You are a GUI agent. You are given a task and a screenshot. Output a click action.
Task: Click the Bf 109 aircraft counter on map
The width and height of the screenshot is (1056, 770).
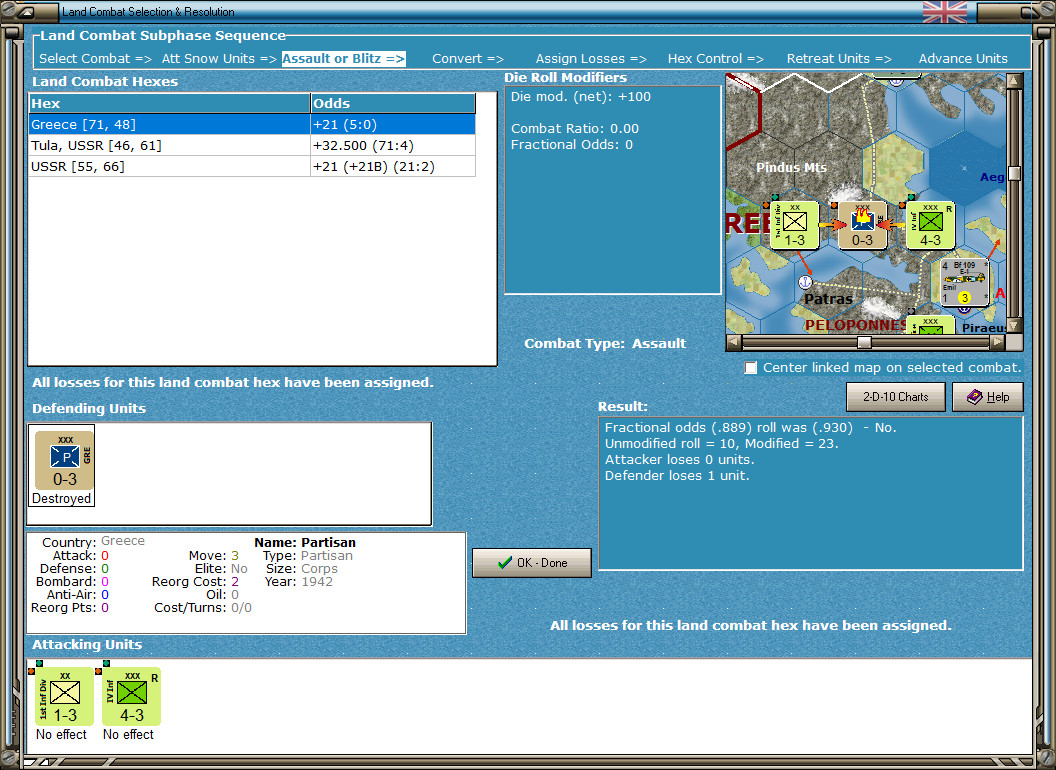coord(964,282)
